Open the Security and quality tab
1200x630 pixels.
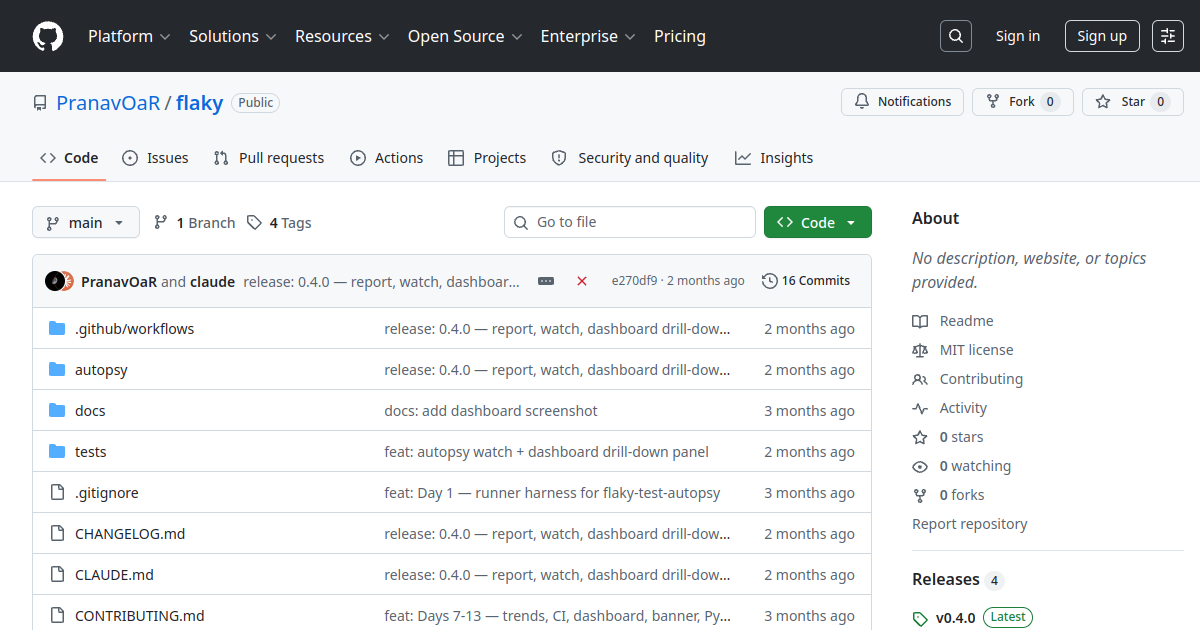tap(630, 158)
